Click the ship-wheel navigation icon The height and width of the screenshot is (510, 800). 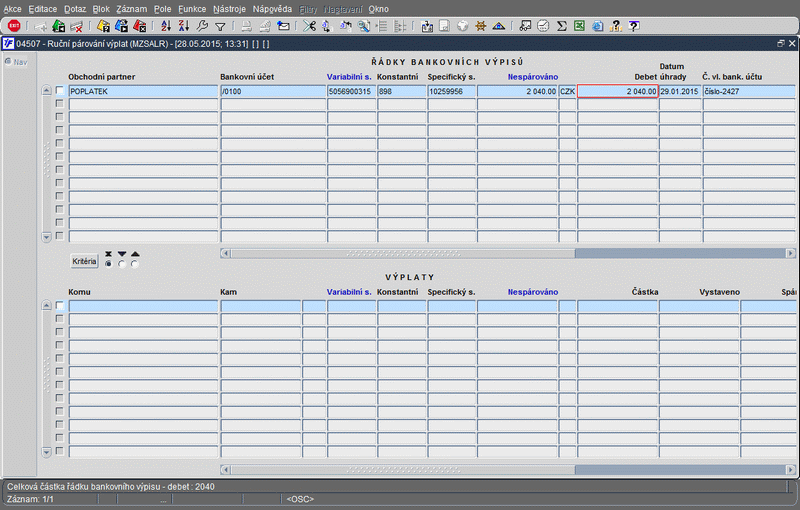click(481, 26)
